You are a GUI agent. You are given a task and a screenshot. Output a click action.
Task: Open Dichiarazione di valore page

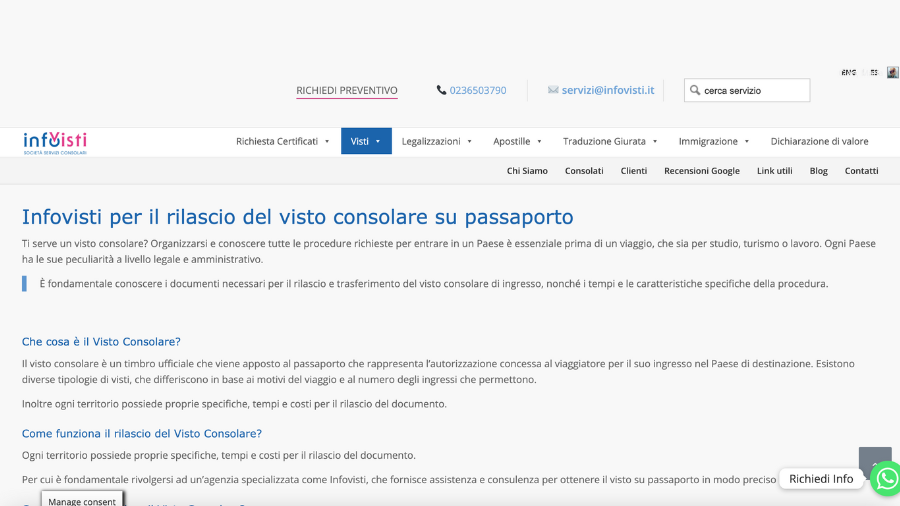point(819,141)
